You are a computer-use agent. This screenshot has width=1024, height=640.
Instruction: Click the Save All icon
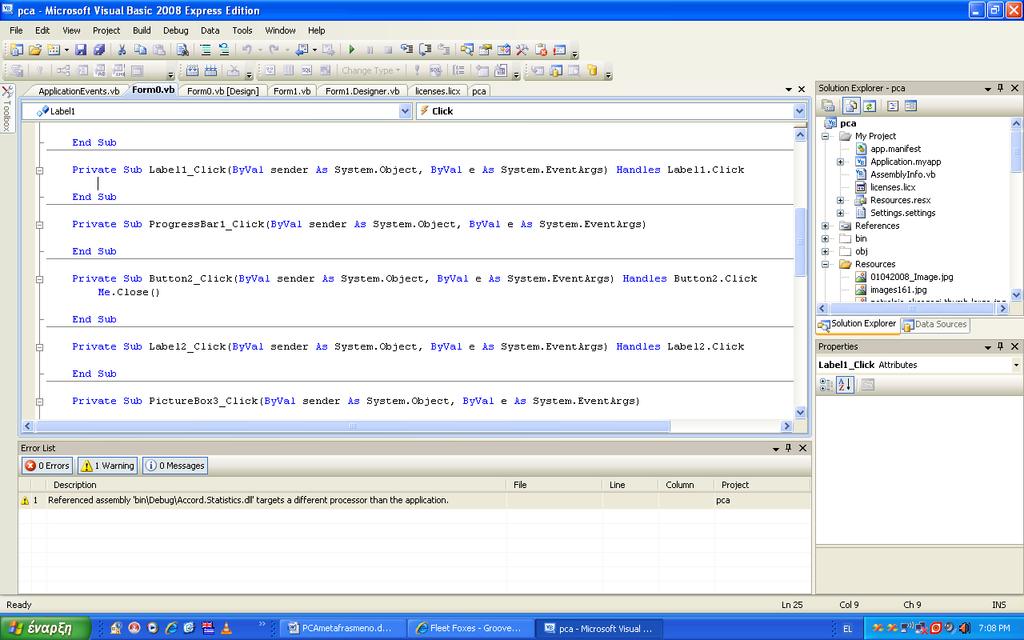tap(99, 50)
